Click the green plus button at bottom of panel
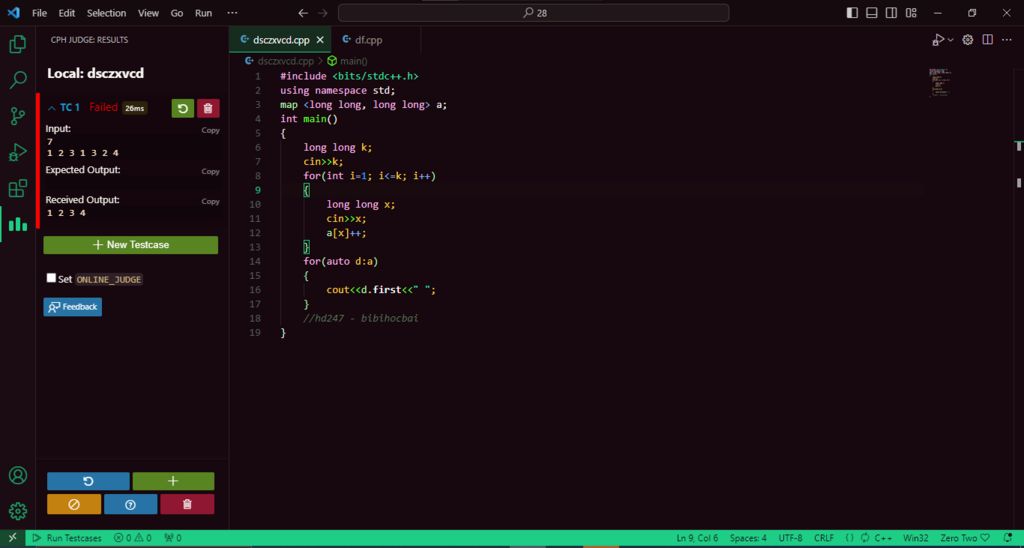 [173, 481]
